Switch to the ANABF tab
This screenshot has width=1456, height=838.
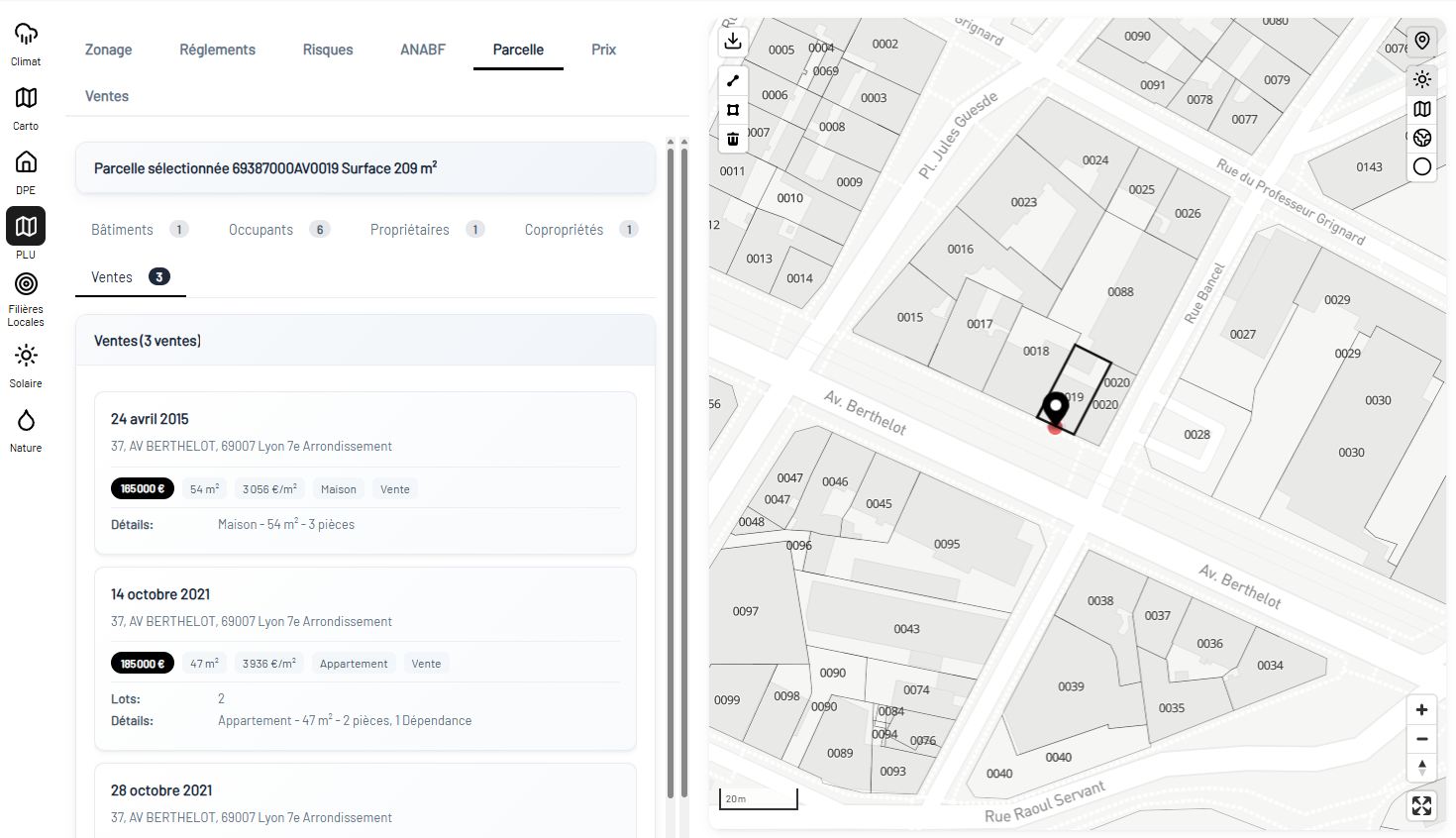(x=423, y=50)
